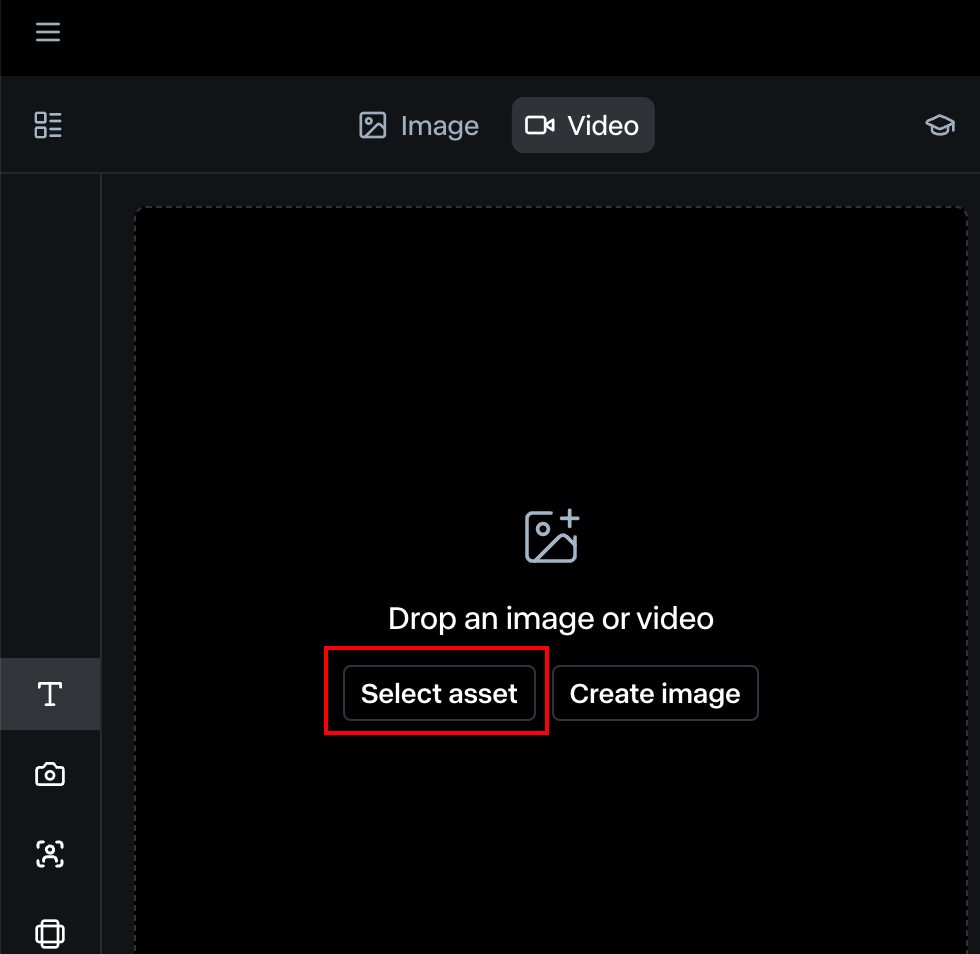Image resolution: width=980 pixels, height=954 pixels.
Task: Select the Text tool in sidebar
Action: 50,694
